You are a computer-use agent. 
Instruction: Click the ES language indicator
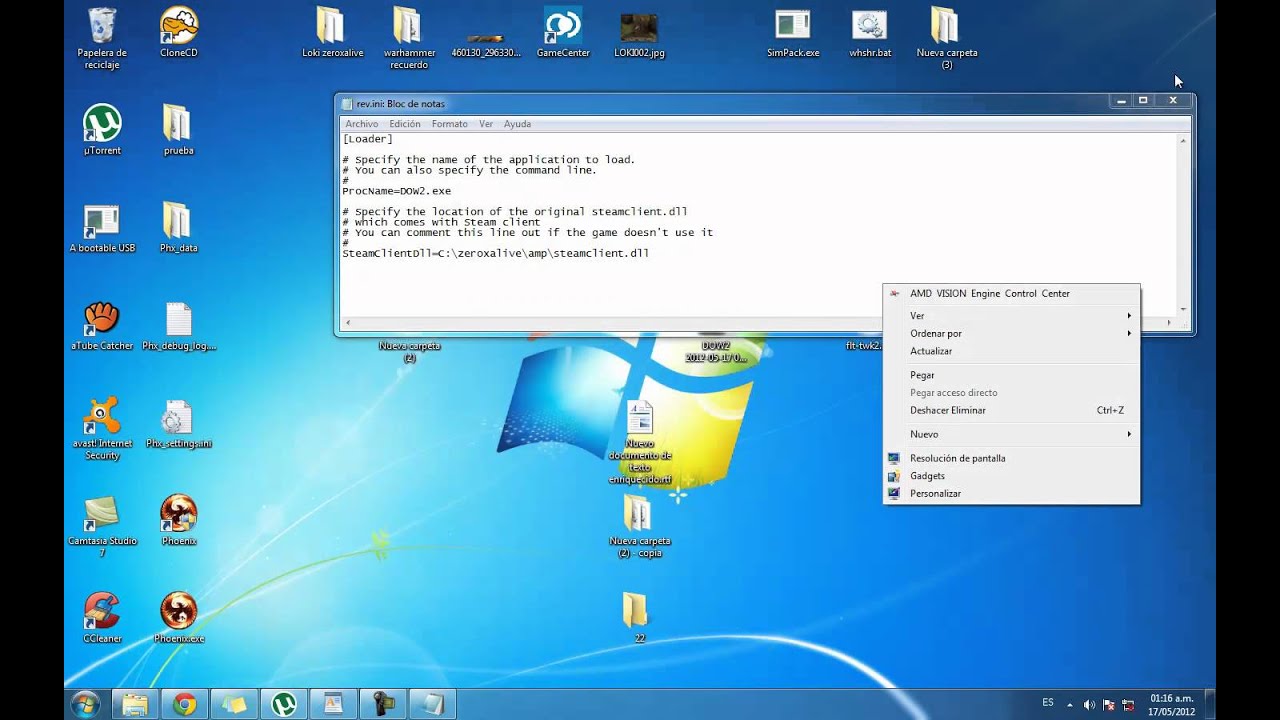(x=1048, y=703)
